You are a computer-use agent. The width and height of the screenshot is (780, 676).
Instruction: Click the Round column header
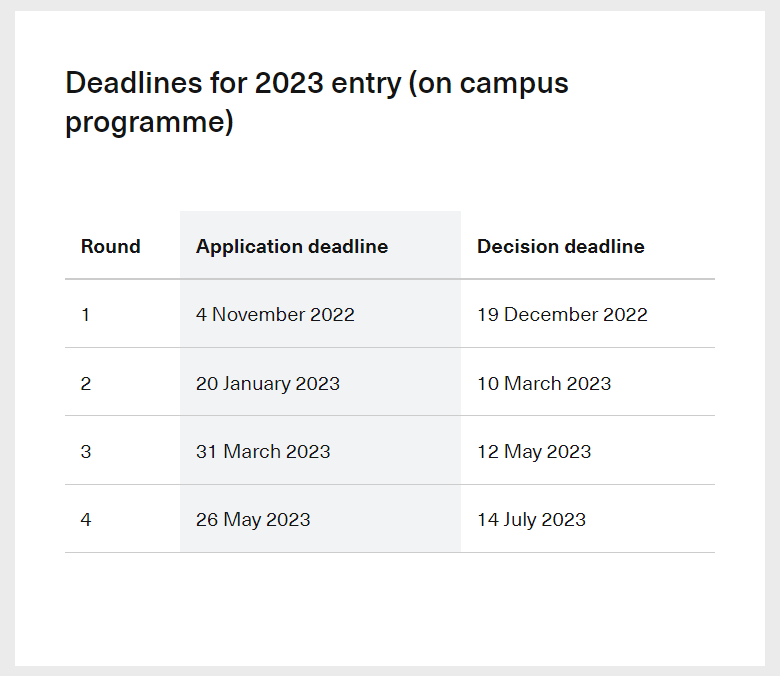point(110,246)
